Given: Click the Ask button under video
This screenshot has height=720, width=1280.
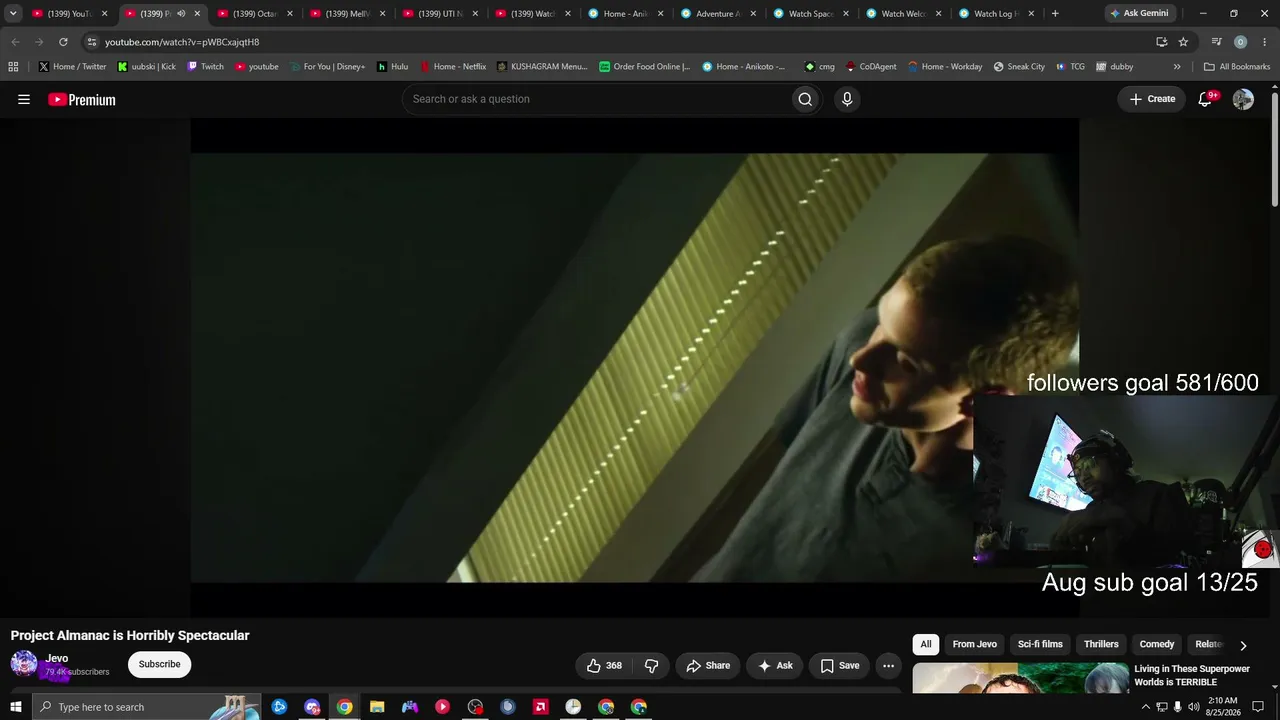Looking at the screenshot, I should tap(775, 665).
